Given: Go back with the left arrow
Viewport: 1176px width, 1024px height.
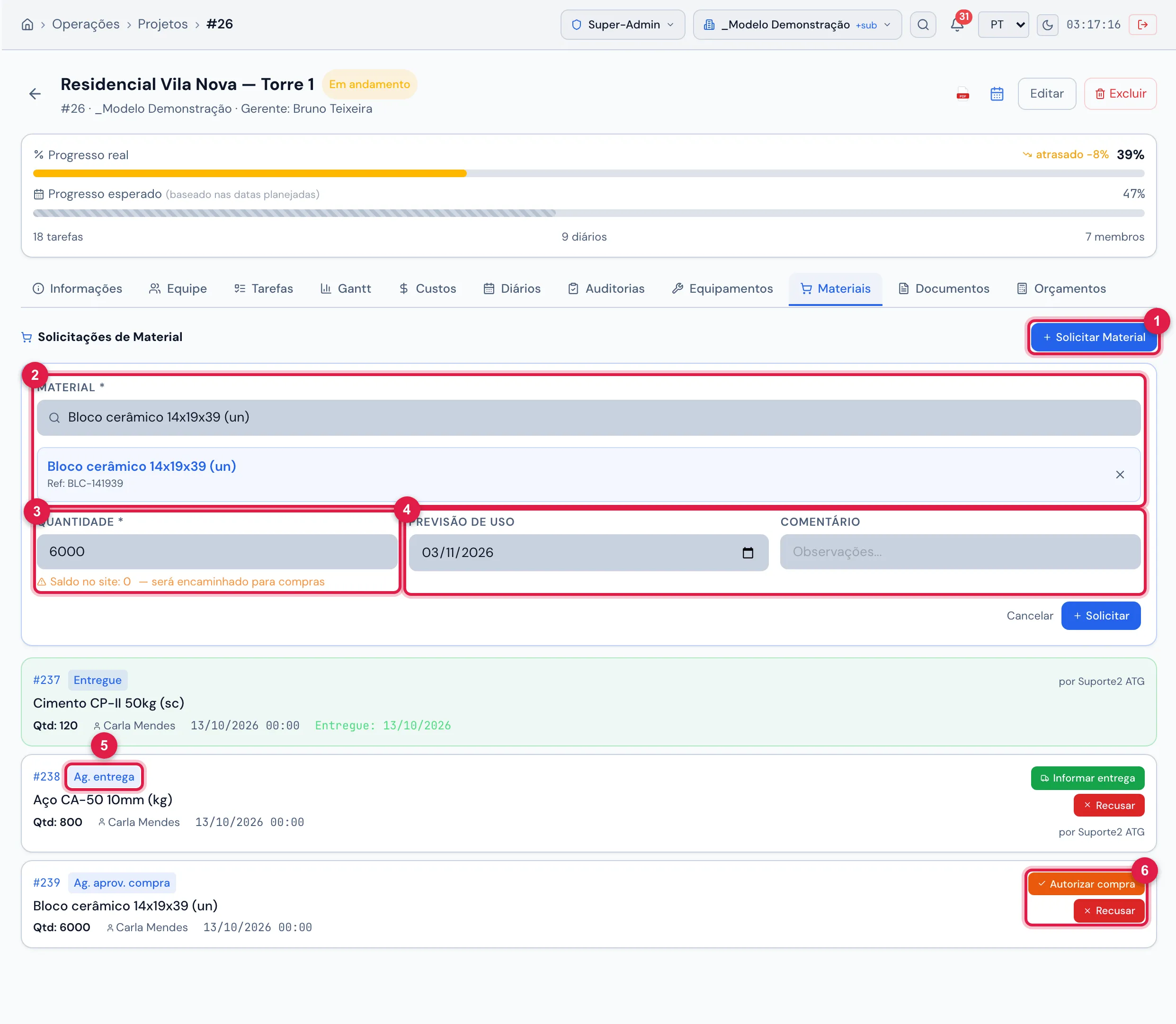Looking at the screenshot, I should click(x=35, y=94).
